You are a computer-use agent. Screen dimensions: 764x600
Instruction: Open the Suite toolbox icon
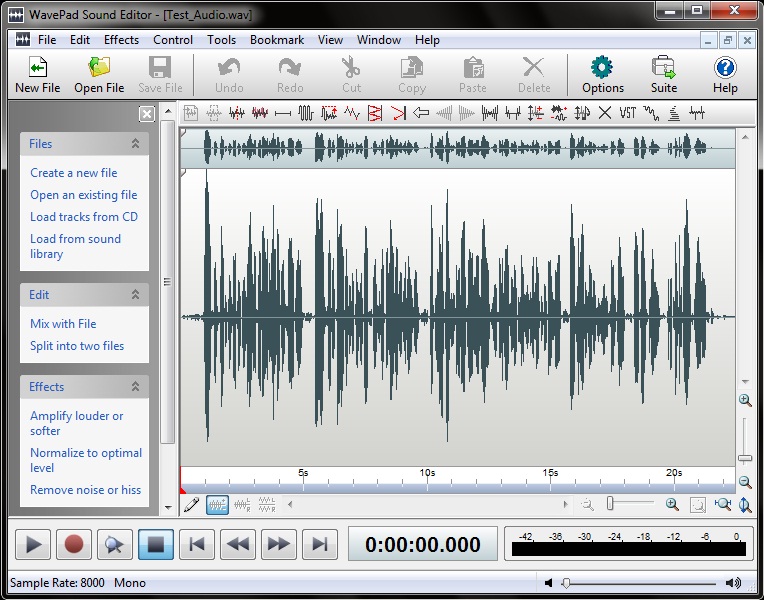tap(664, 67)
